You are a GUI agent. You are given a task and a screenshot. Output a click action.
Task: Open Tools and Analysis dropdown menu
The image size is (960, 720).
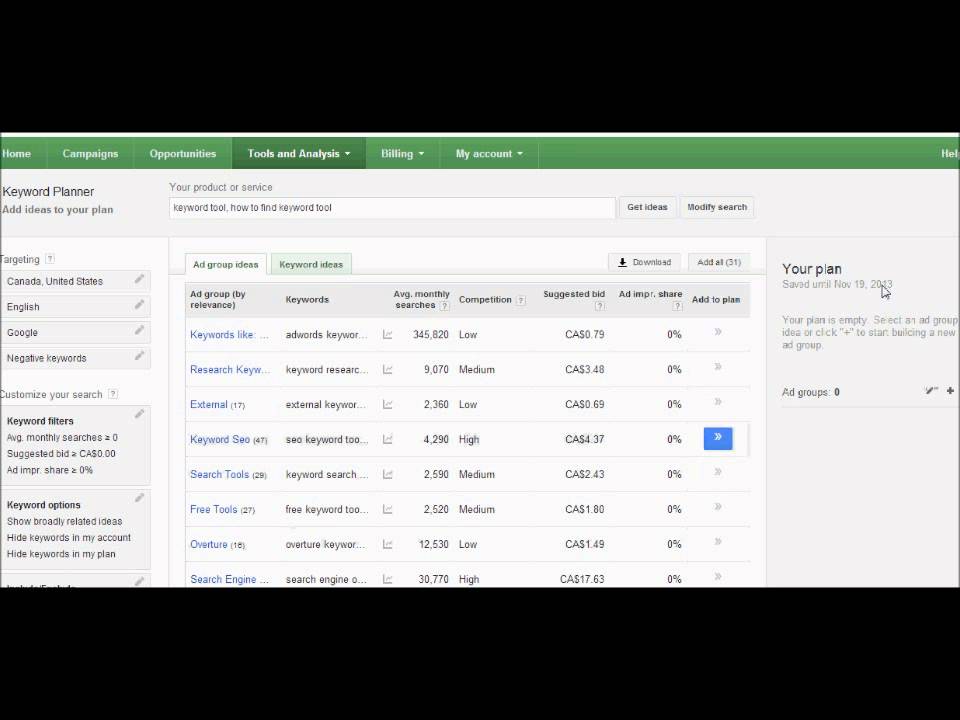[299, 153]
